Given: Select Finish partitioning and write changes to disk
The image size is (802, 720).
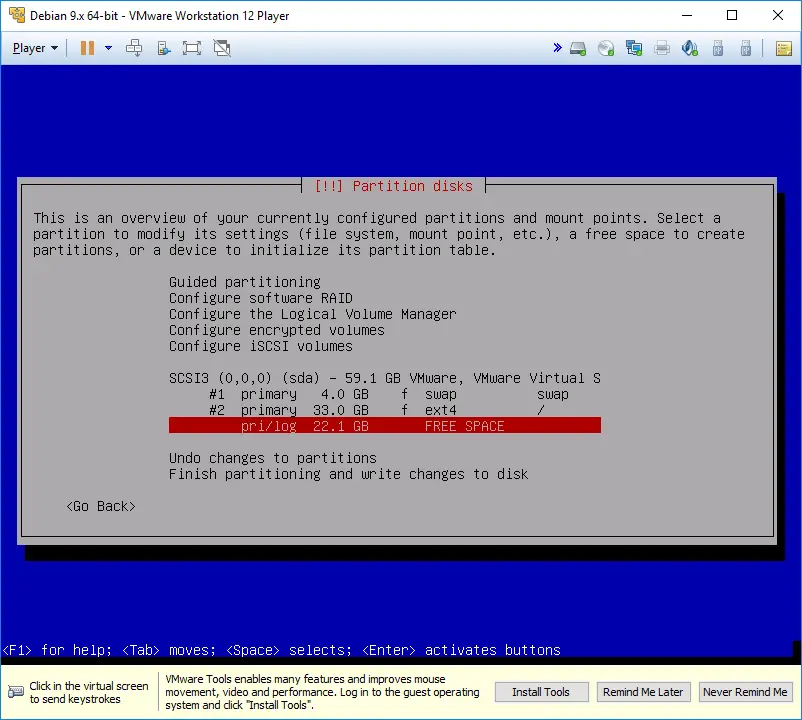Looking at the screenshot, I should click(x=348, y=474).
